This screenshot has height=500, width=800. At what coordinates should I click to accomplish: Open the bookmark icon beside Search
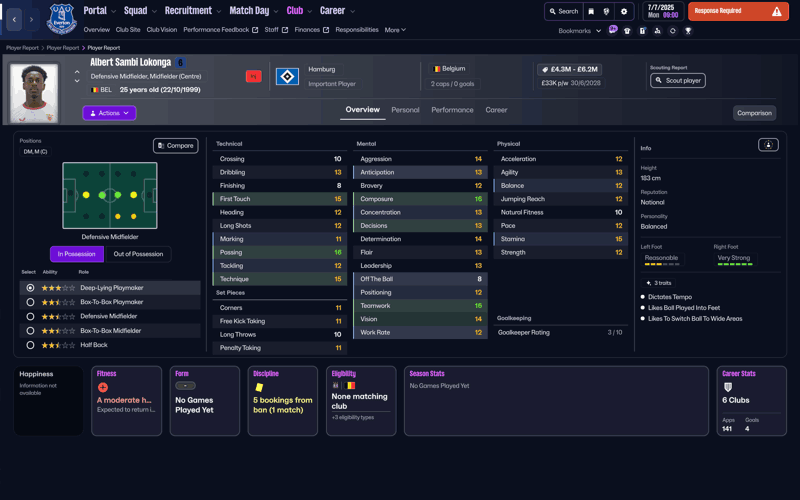(x=591, y=12)
